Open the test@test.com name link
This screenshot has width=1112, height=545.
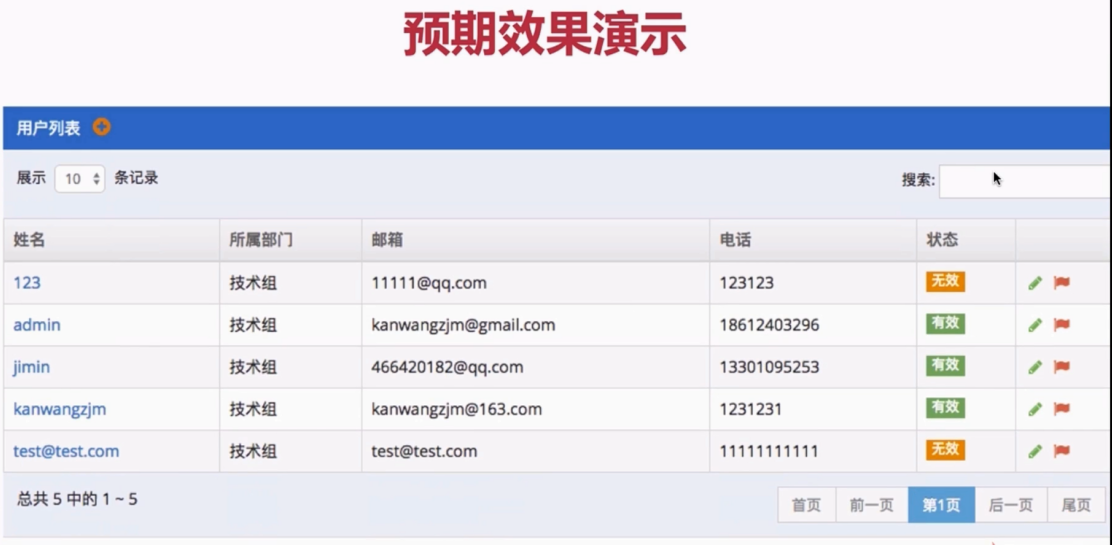click(x=66, y=451)
